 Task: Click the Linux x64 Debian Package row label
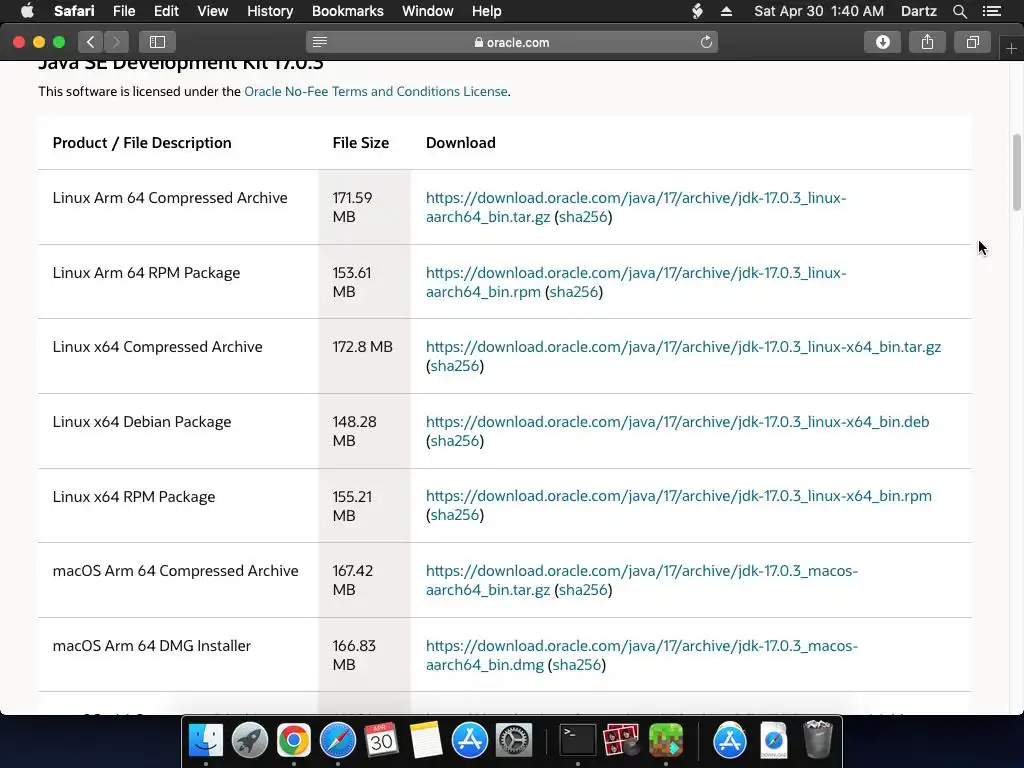(x=142, y=422)
